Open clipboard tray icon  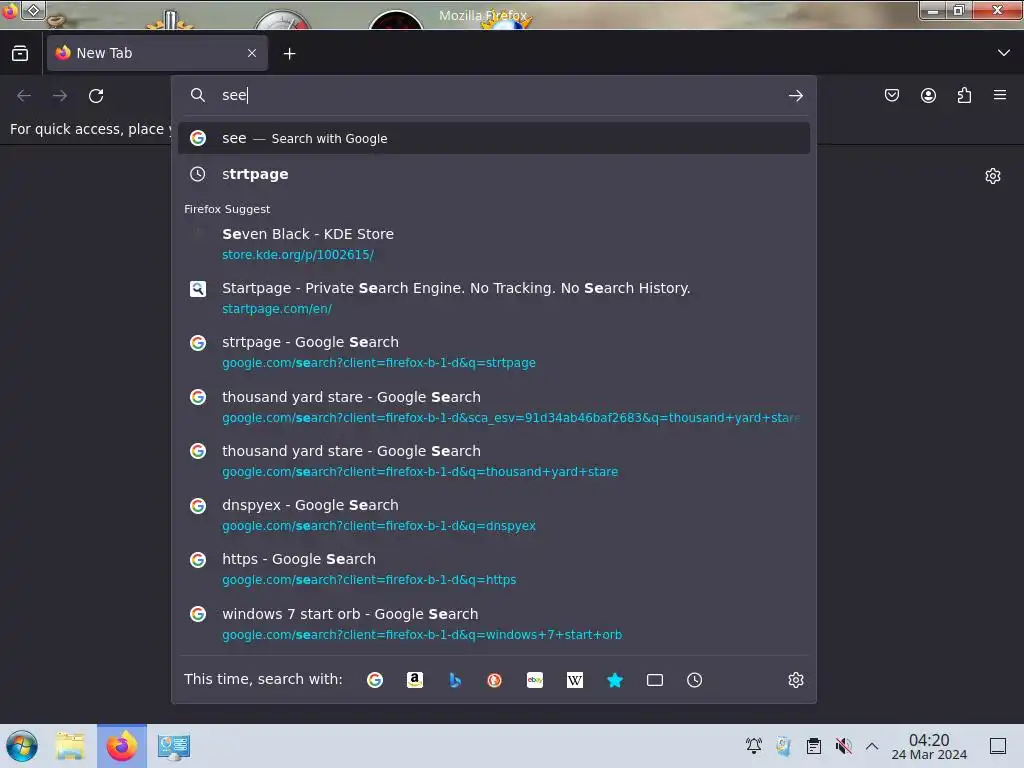tap(814, 746)
